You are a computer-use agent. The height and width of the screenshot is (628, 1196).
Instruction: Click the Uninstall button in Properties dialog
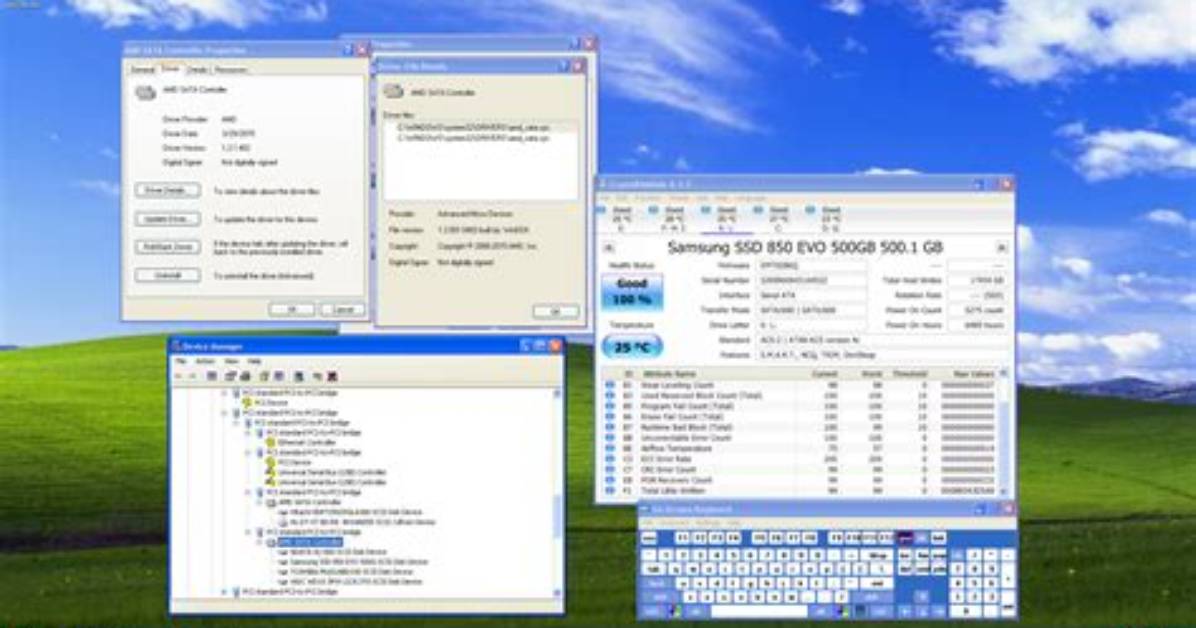click(x=168, y=275)
